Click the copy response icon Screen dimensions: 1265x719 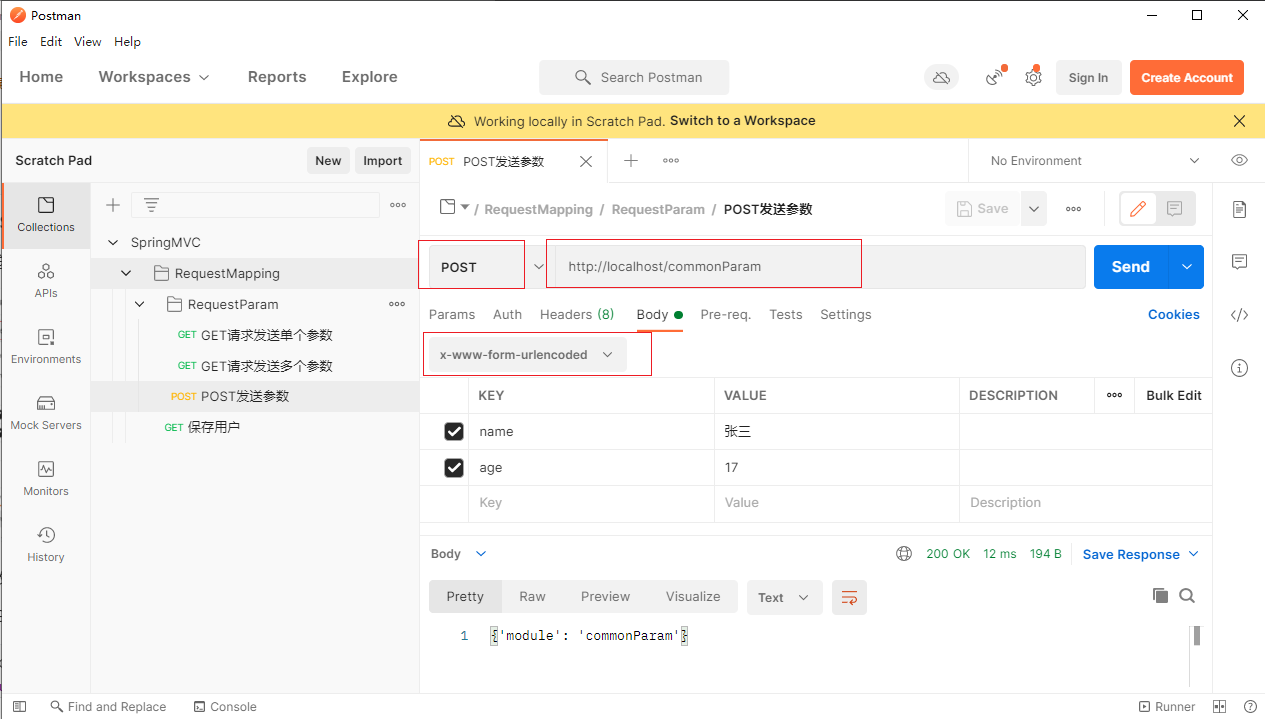point(1160,596)
